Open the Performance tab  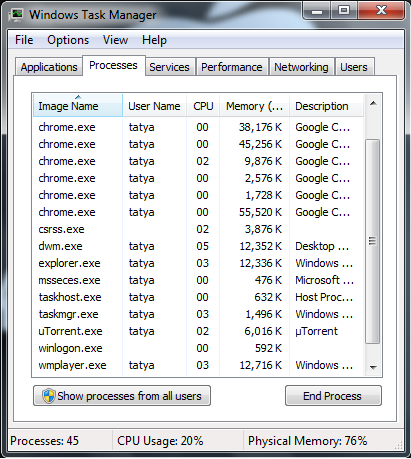click(232, 67)
